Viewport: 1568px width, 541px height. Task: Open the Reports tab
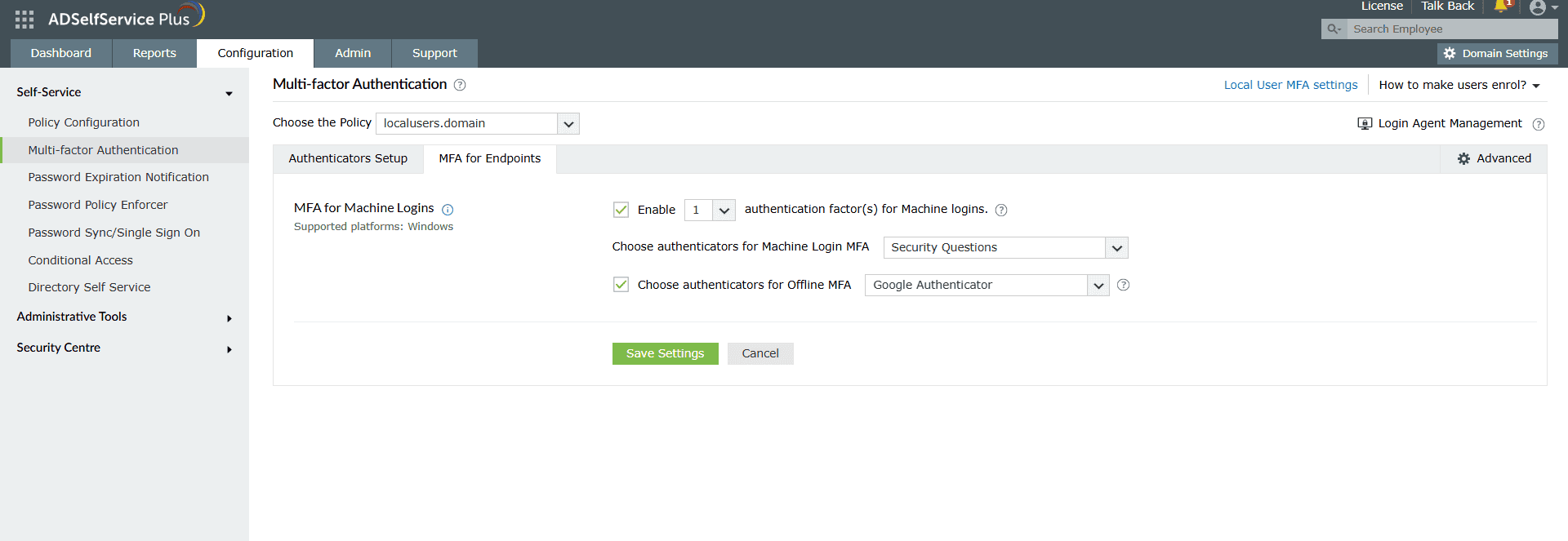154,54
